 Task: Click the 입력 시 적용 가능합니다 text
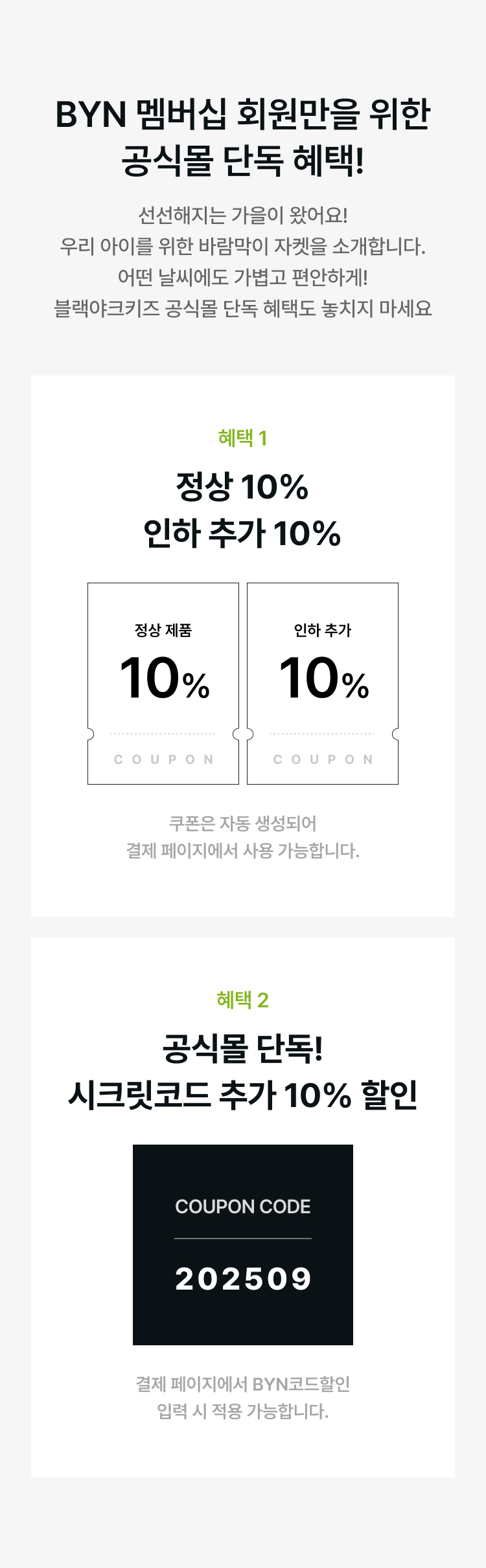(243, 1411)
